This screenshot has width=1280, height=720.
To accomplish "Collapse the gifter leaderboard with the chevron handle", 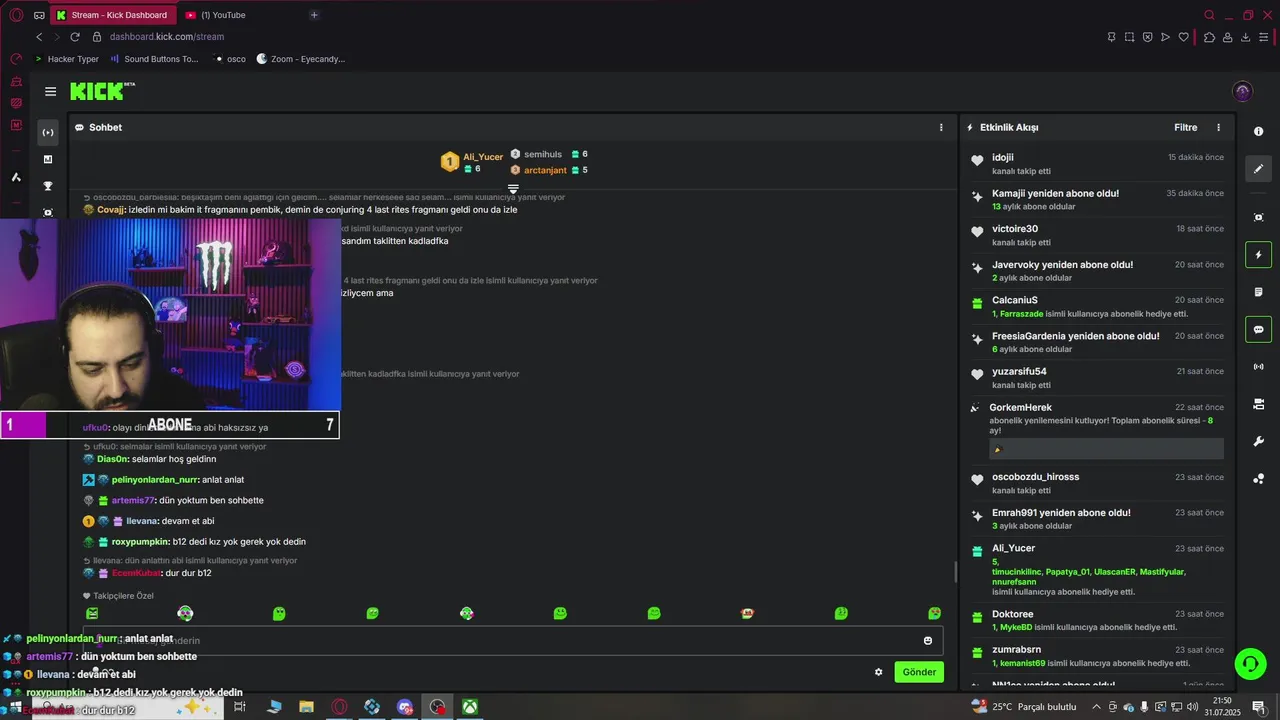I will [x=513, y=188].
